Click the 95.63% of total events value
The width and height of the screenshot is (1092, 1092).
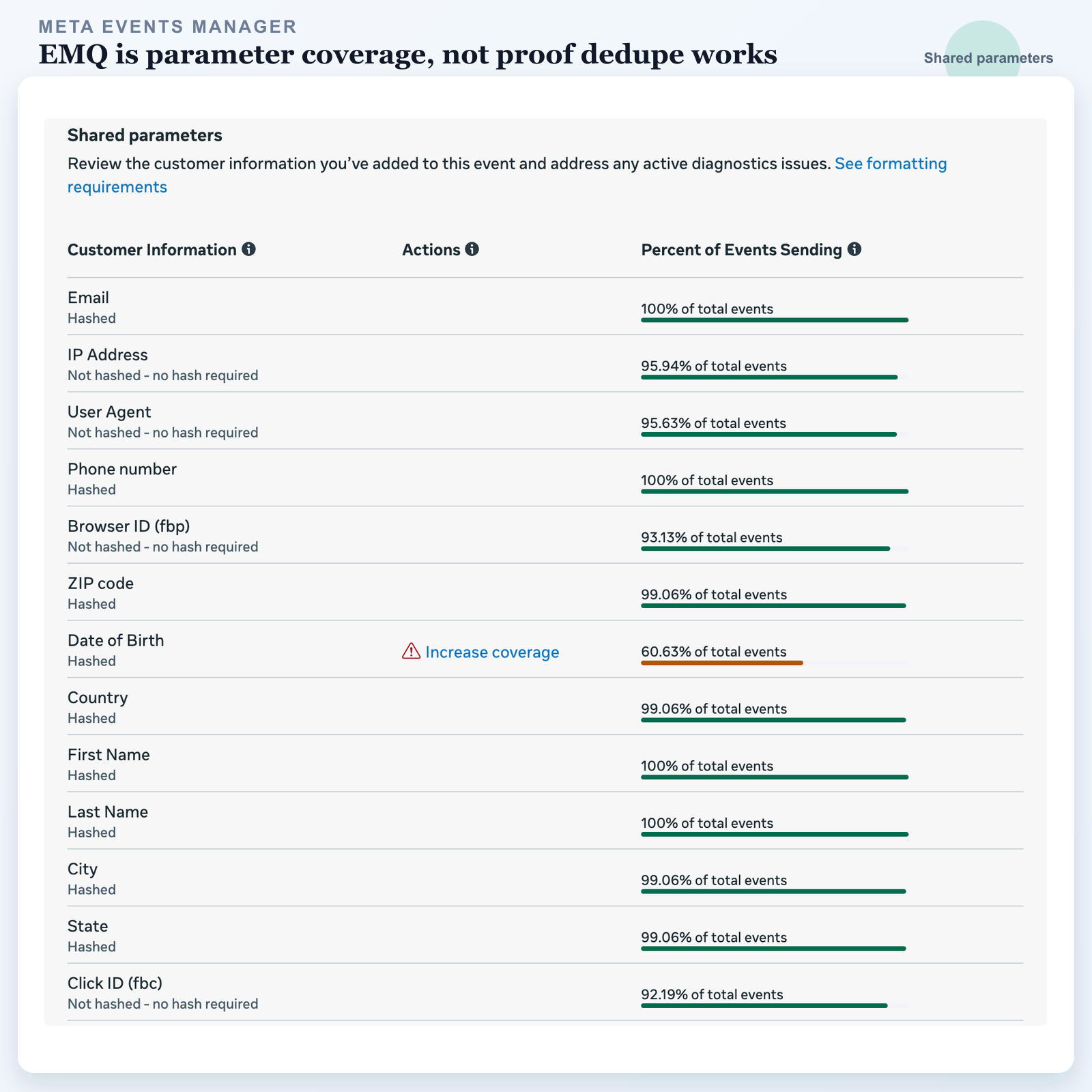(713, 423)
